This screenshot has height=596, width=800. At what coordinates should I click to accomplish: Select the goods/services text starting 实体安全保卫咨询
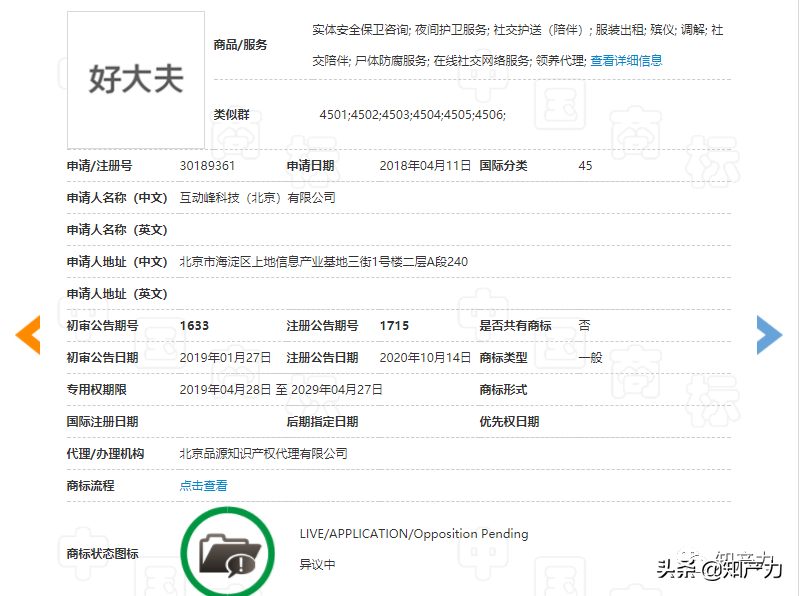[517, 45]
